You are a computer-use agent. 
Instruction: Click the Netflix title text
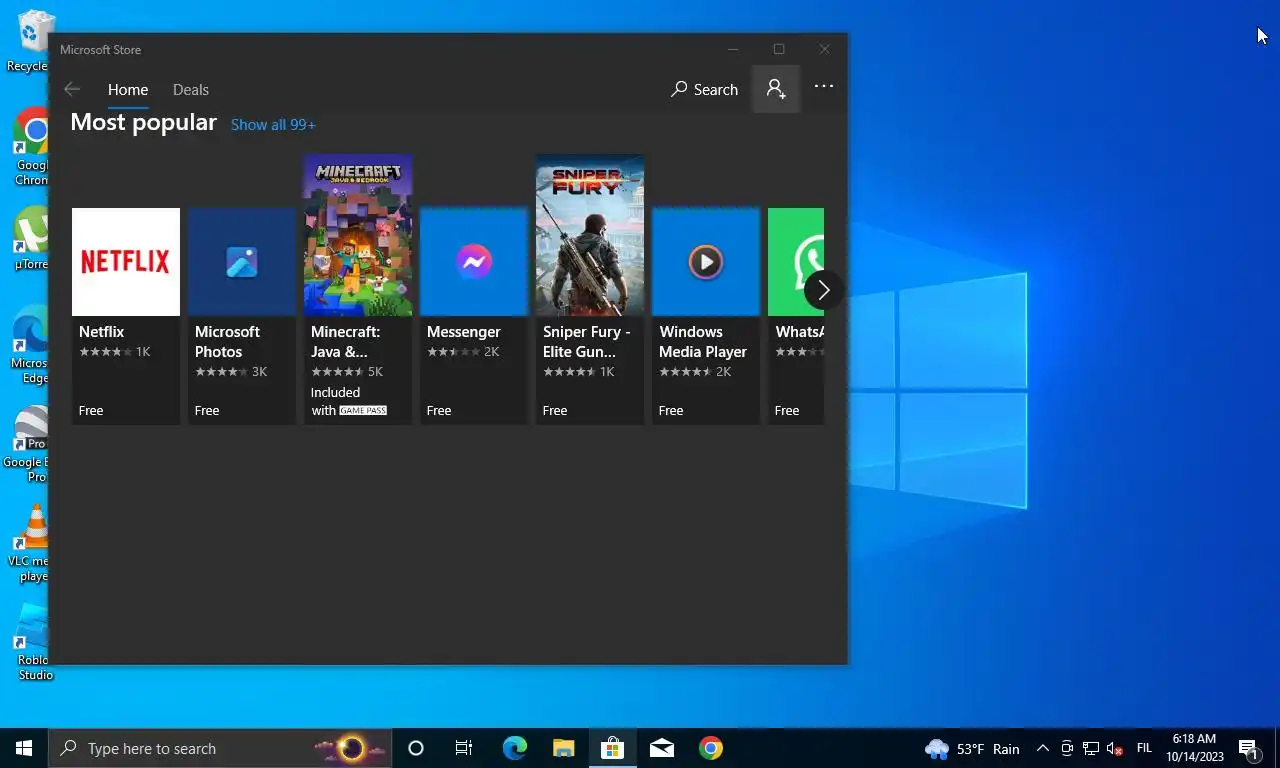[101, 331]
